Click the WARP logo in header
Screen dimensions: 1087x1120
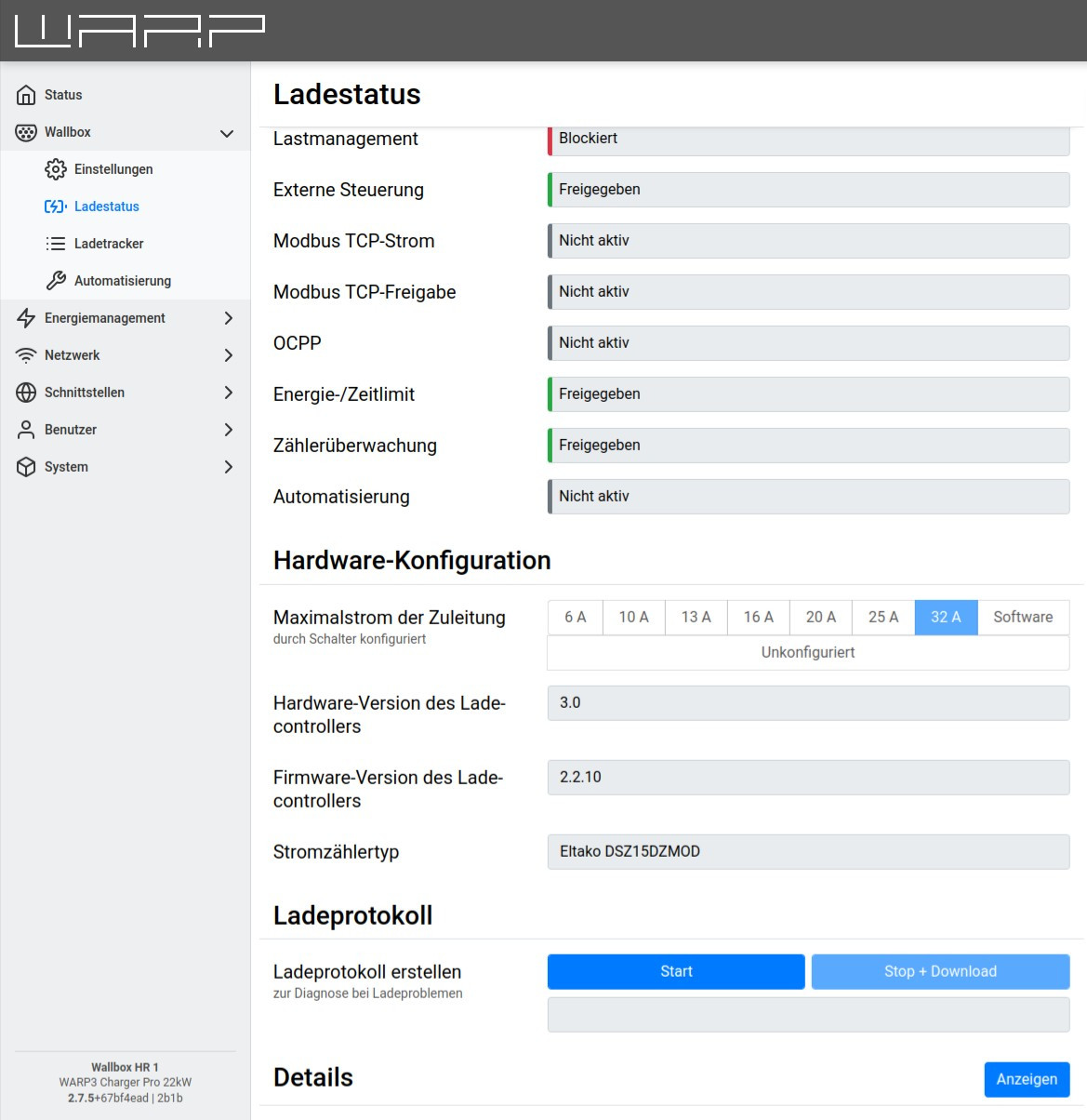[x=139, y=31]
